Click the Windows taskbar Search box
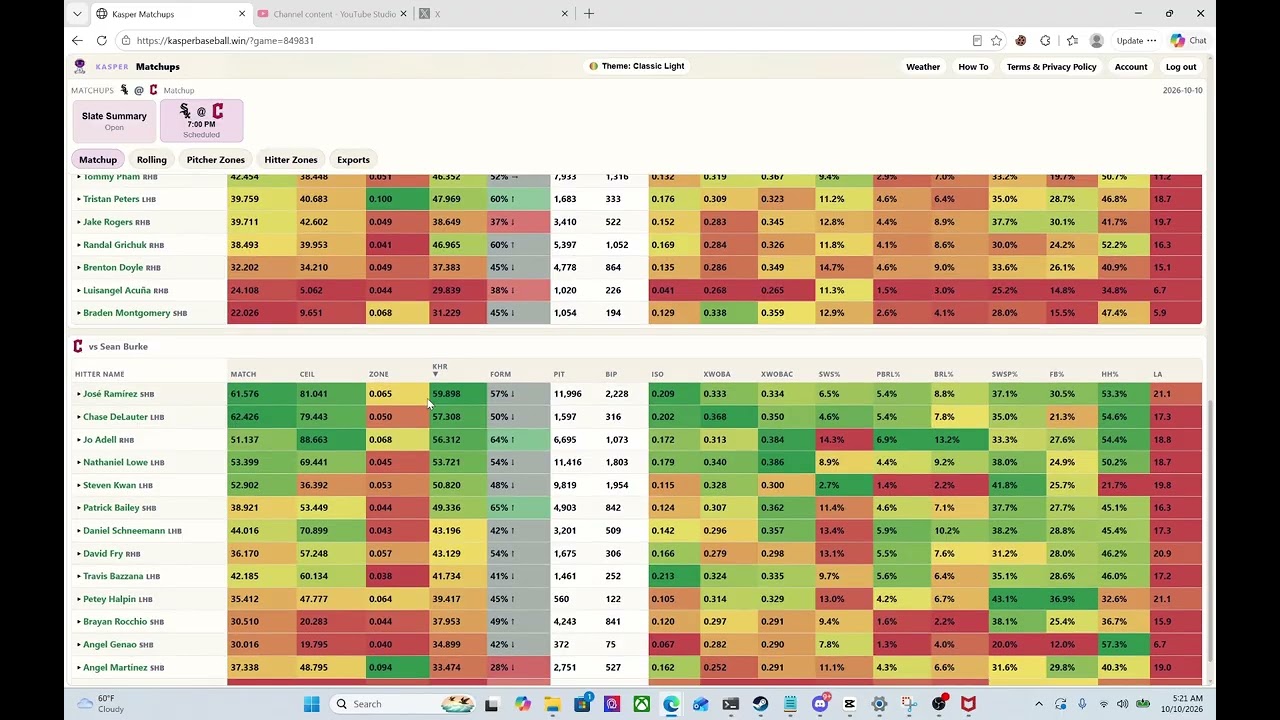 click(x=403, y=704)
